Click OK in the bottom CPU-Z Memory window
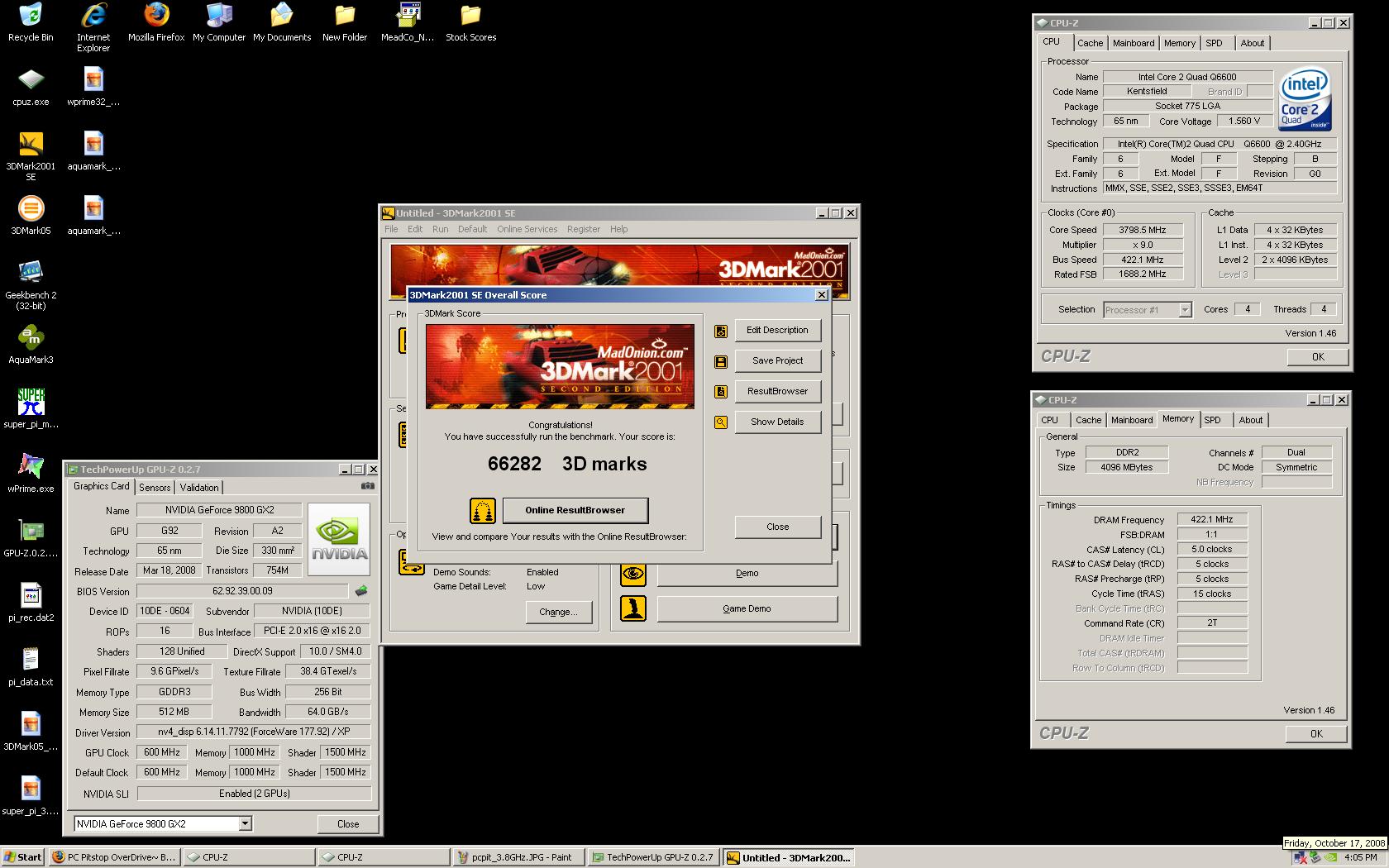Image resolution: width=1389 pixels, height=868 pixels. 1316,734
